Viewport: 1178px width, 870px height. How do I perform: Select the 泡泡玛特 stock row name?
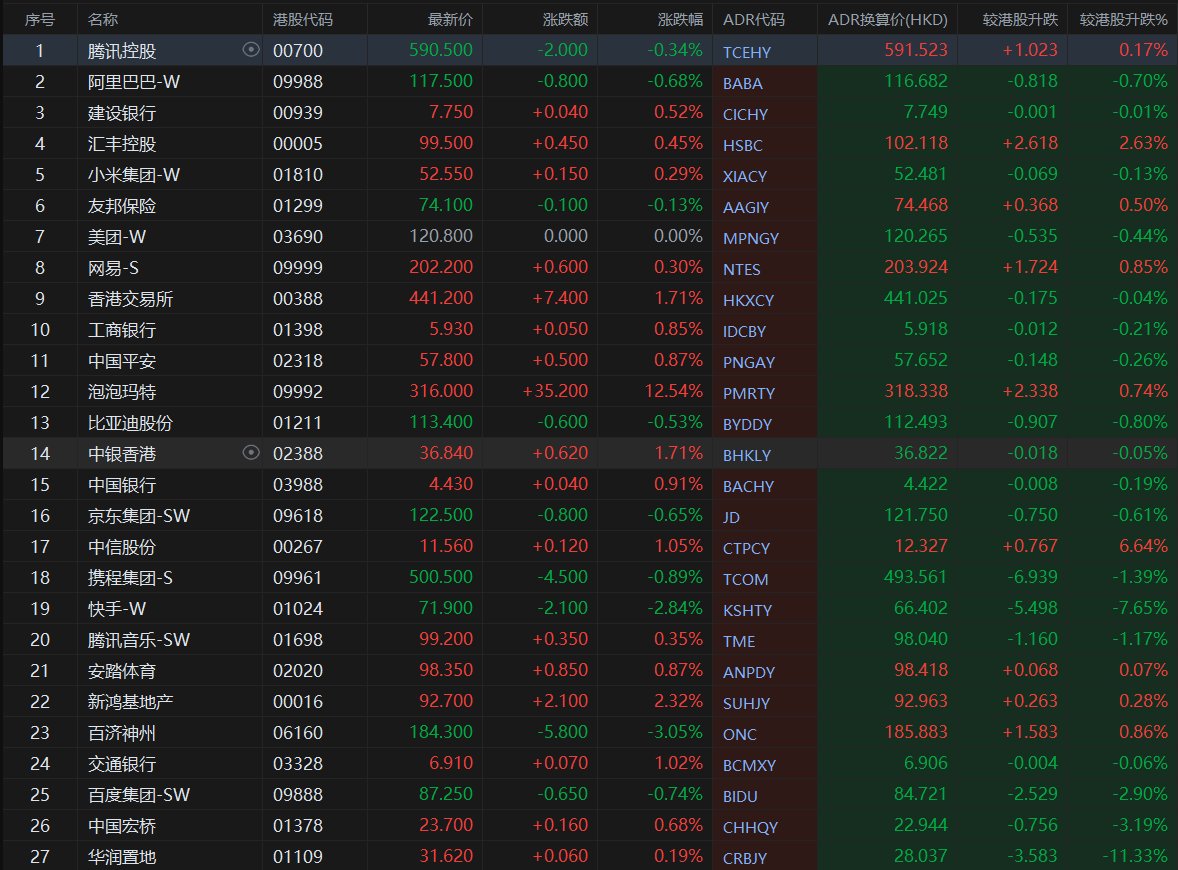point(122,391)
